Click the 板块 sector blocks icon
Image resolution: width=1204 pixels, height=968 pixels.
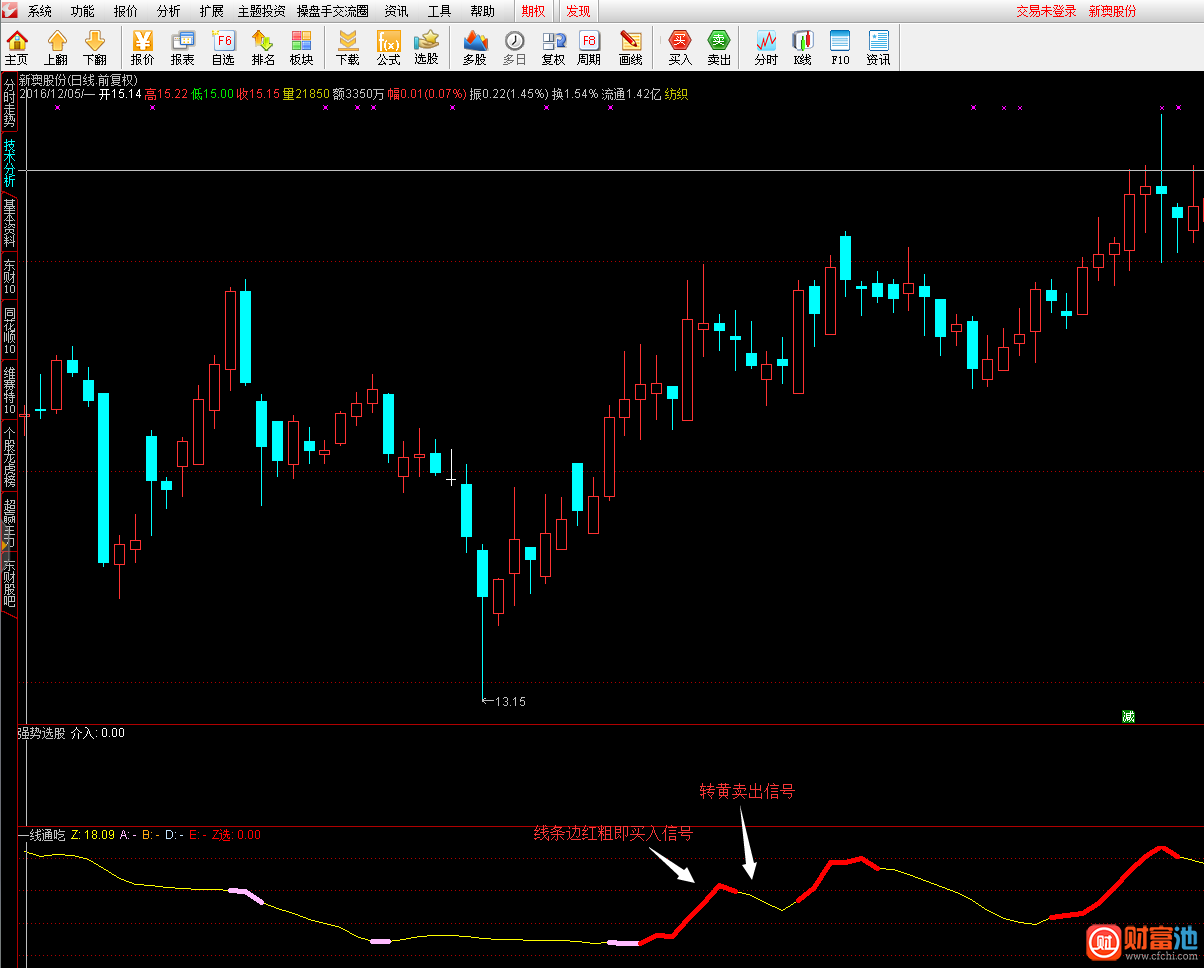pyautogui.click(x=301, y=47)
